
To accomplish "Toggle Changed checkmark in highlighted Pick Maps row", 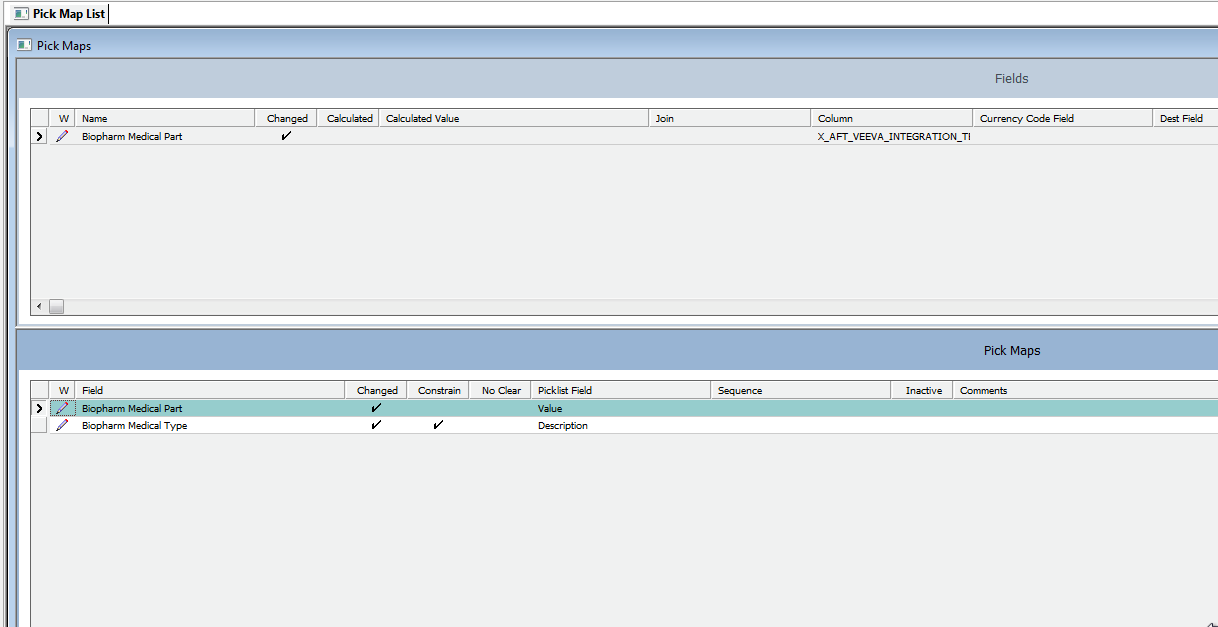I will 376,408.
